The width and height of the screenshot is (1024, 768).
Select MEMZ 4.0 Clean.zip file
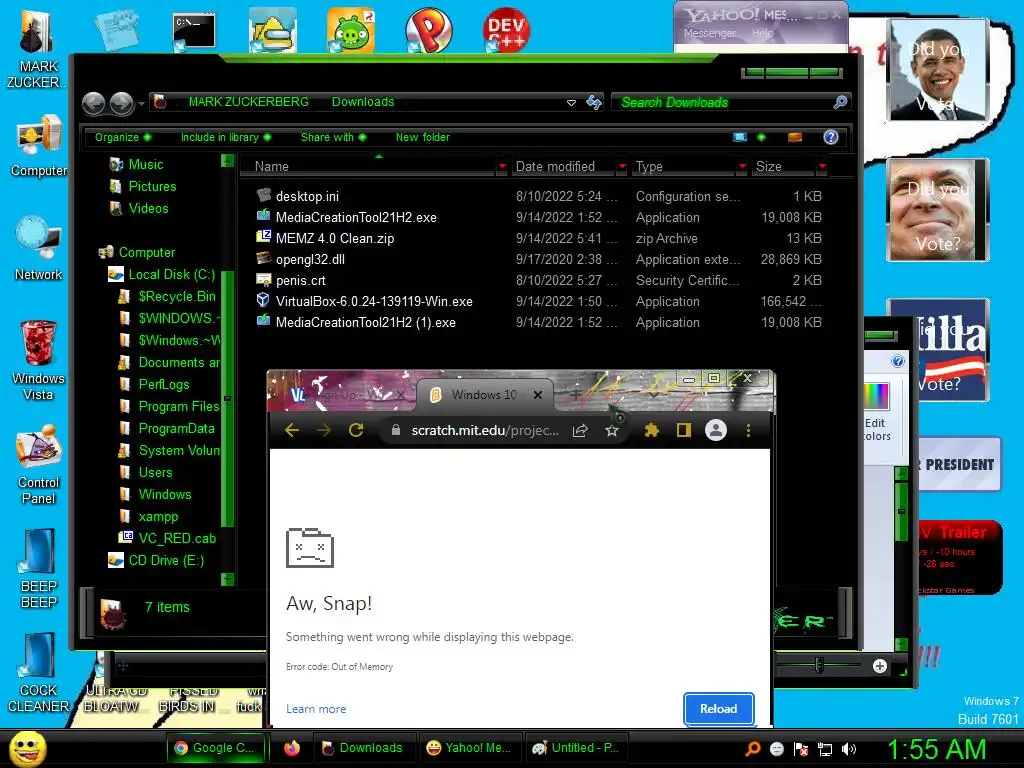coord(334,238)
